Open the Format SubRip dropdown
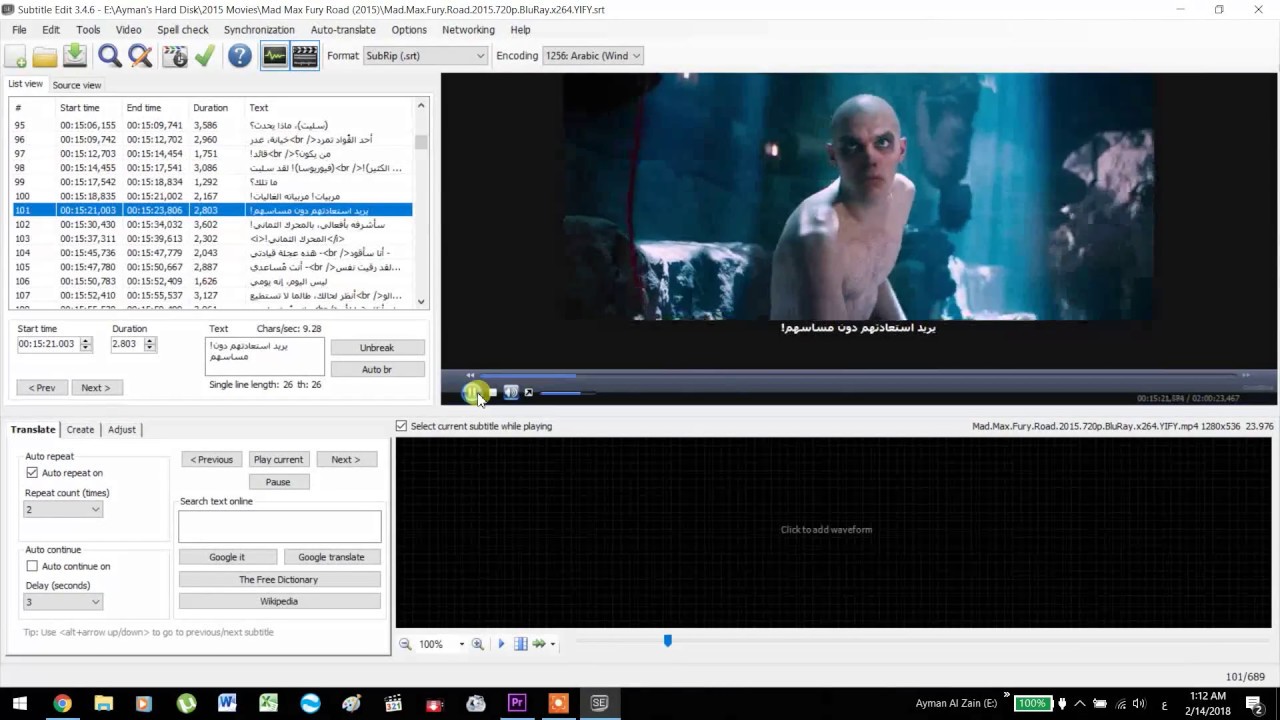Image resolution: width=1280 pixels, height=720 pixels. click(x=425, y=56)
